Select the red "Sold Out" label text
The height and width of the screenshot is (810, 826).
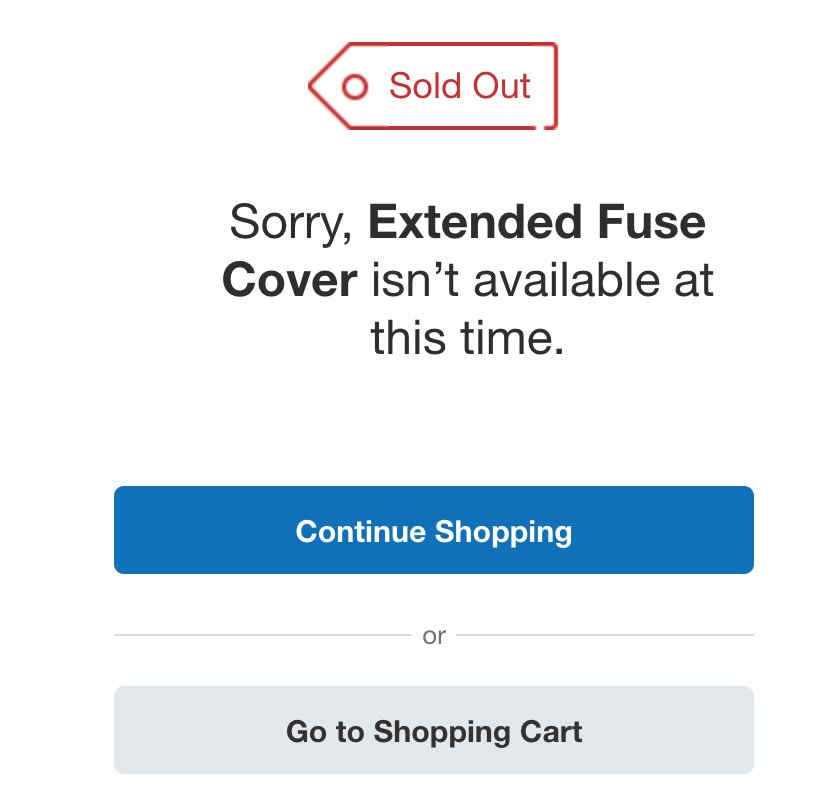tap(459, 86)
